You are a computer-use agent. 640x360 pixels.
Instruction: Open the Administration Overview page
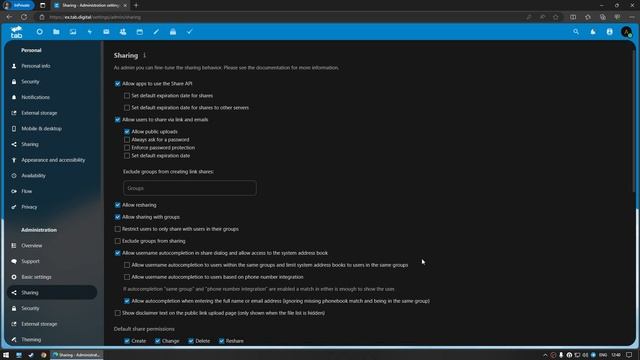point(52,246)
